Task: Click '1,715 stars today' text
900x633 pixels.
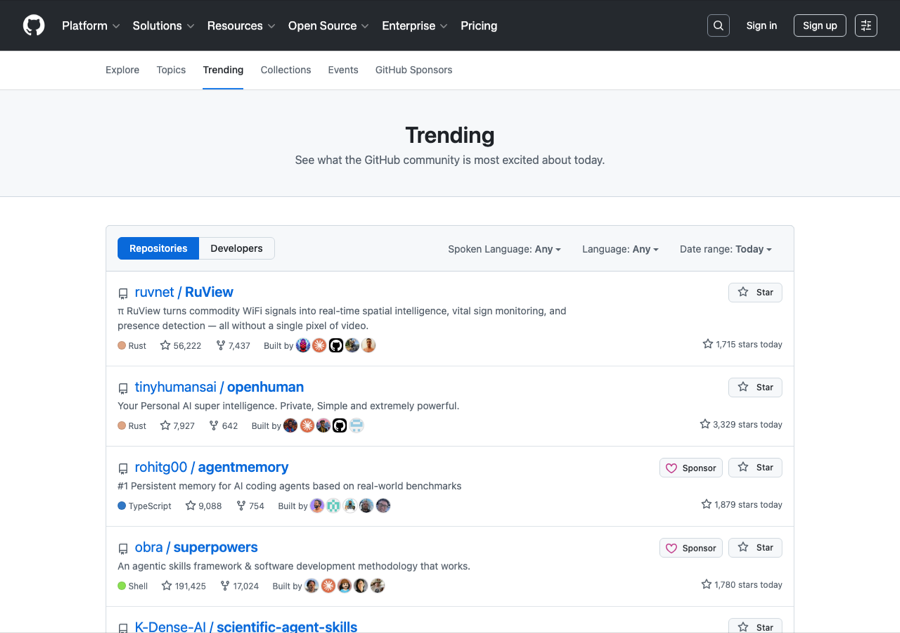Action: (x=743, y=344)
